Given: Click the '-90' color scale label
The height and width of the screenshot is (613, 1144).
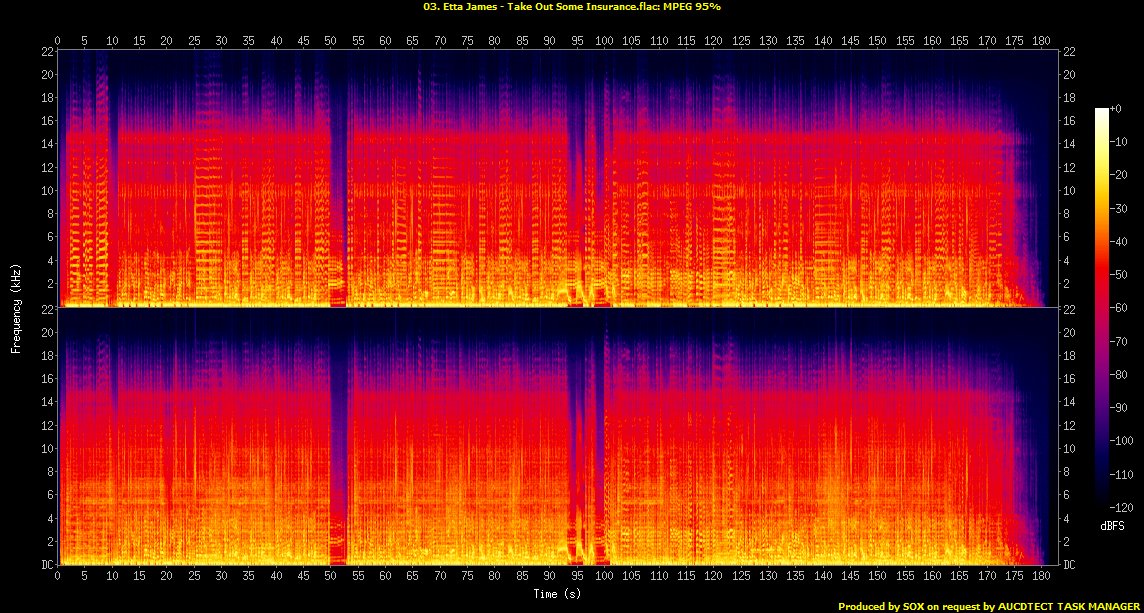Looking at the screenshot, I should 1118,407.
